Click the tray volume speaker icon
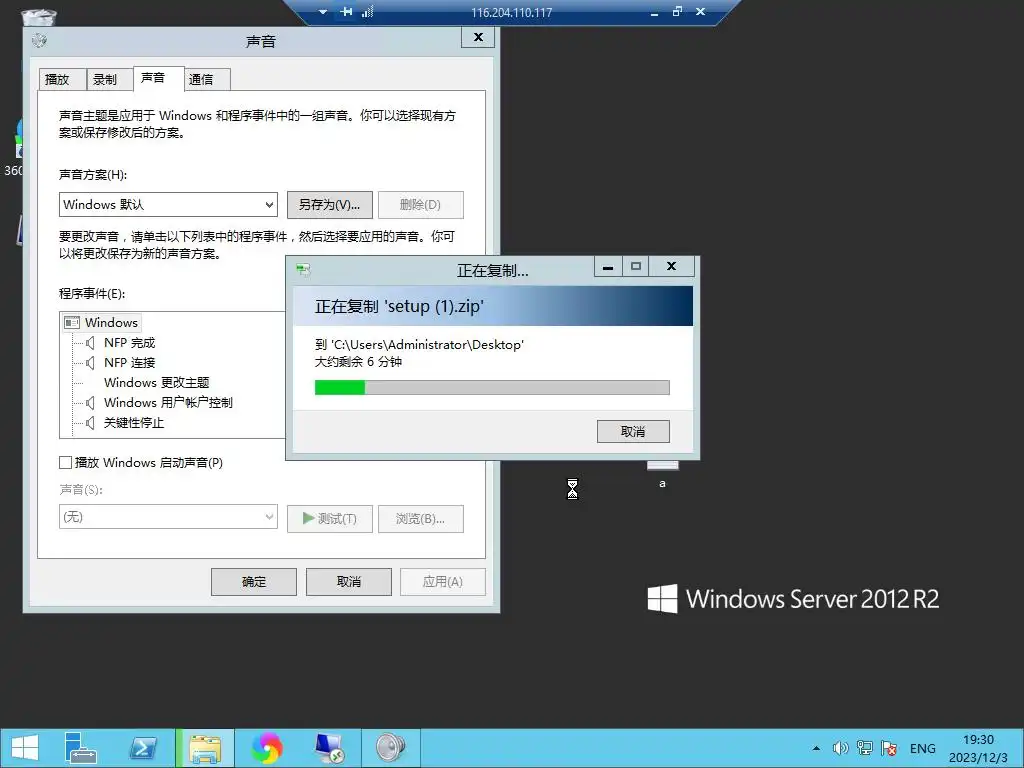 point(840,748)
